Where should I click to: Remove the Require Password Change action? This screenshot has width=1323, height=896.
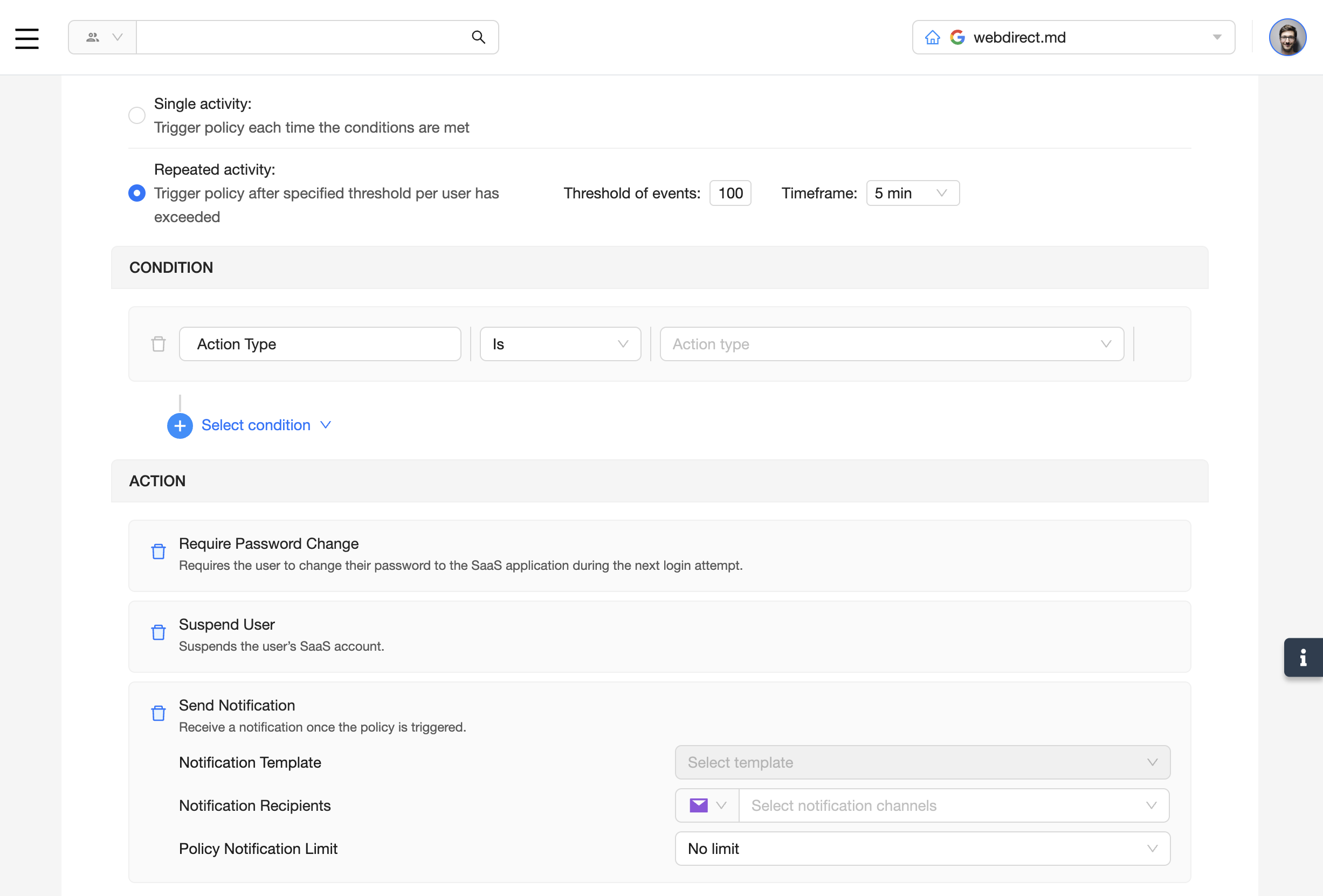pos(159,551)
